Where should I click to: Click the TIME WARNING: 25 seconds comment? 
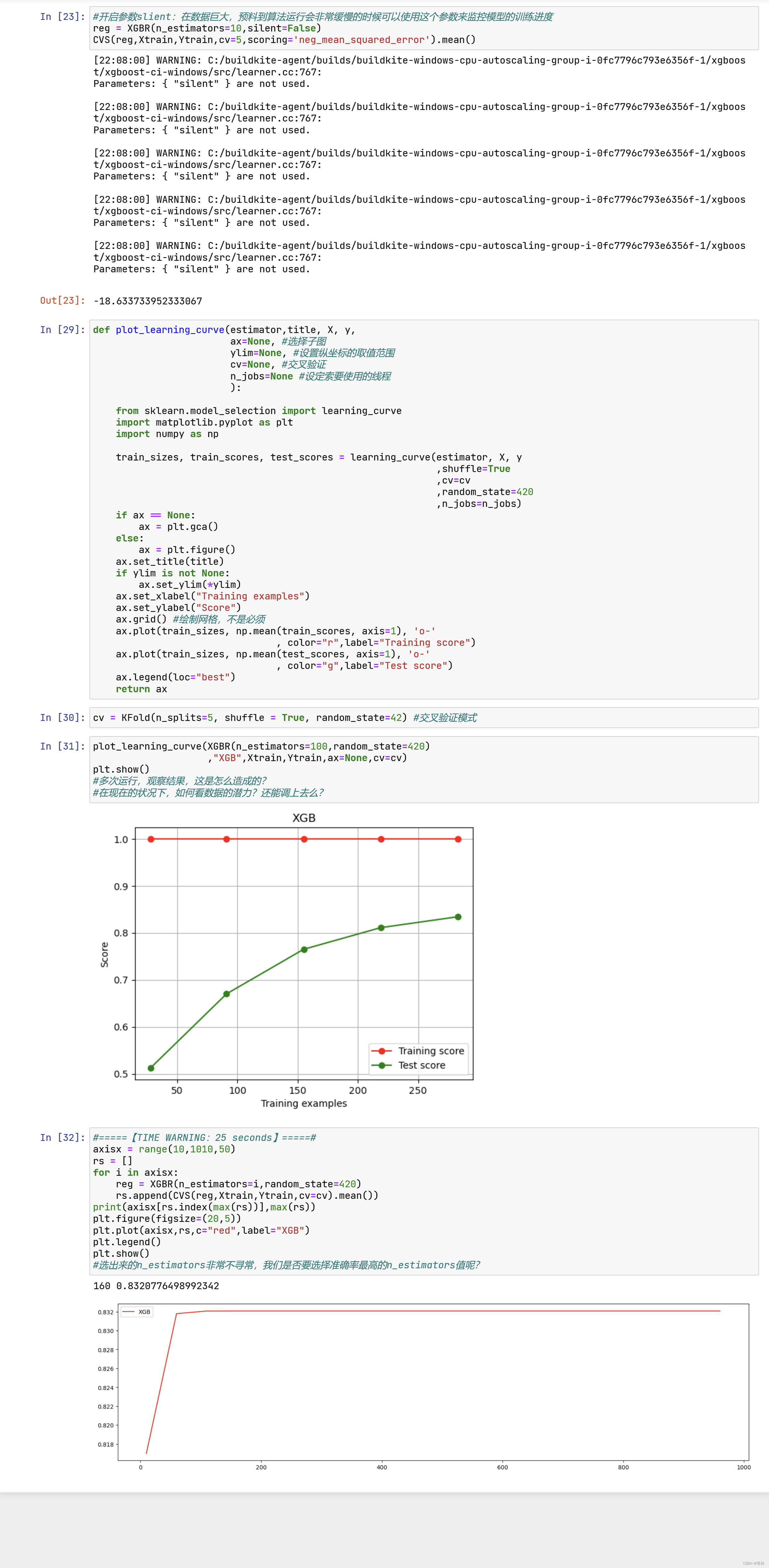tap(204, 1138)
